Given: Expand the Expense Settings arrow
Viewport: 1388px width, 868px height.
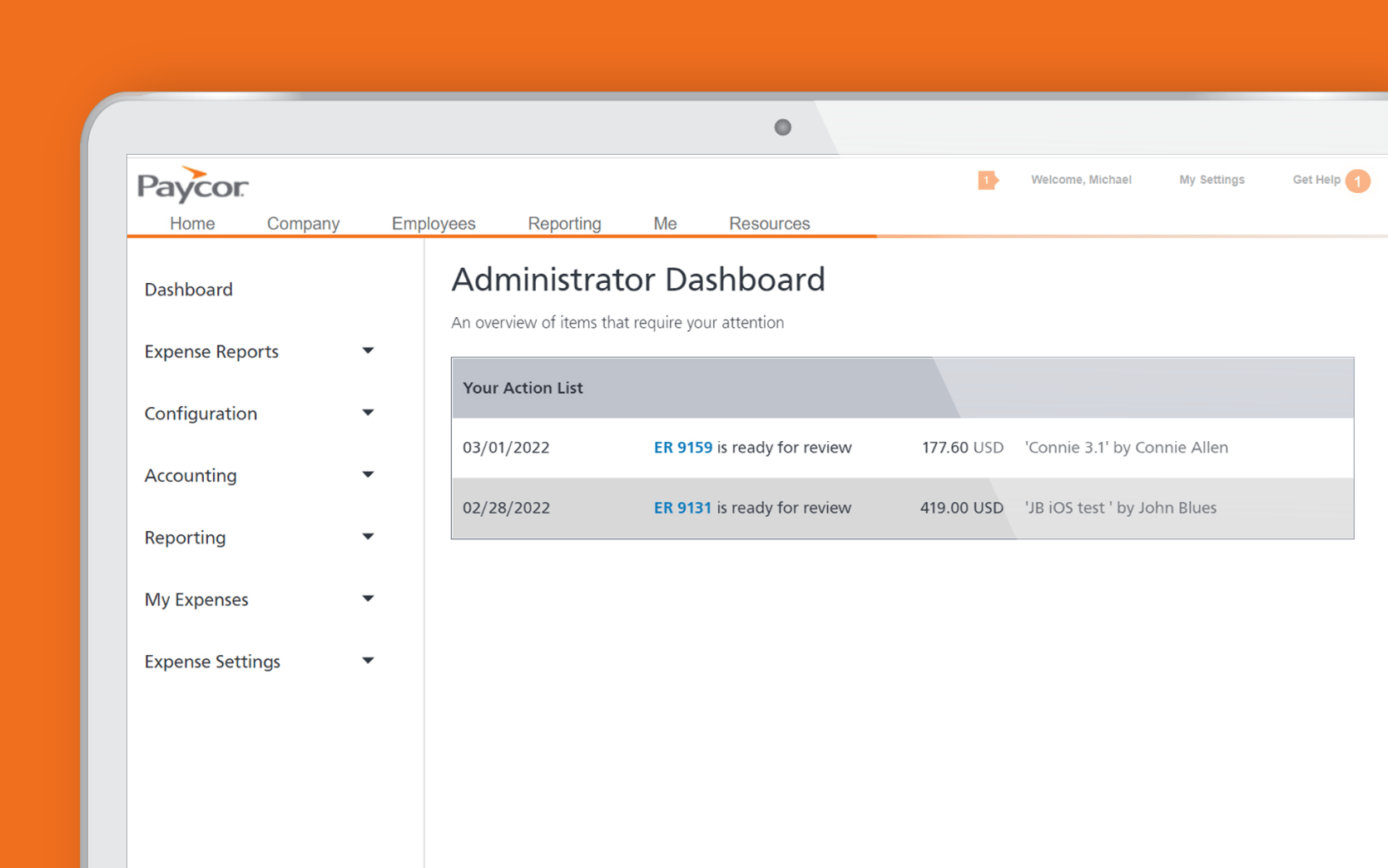Looking at the screenshot, I should 368,661.
